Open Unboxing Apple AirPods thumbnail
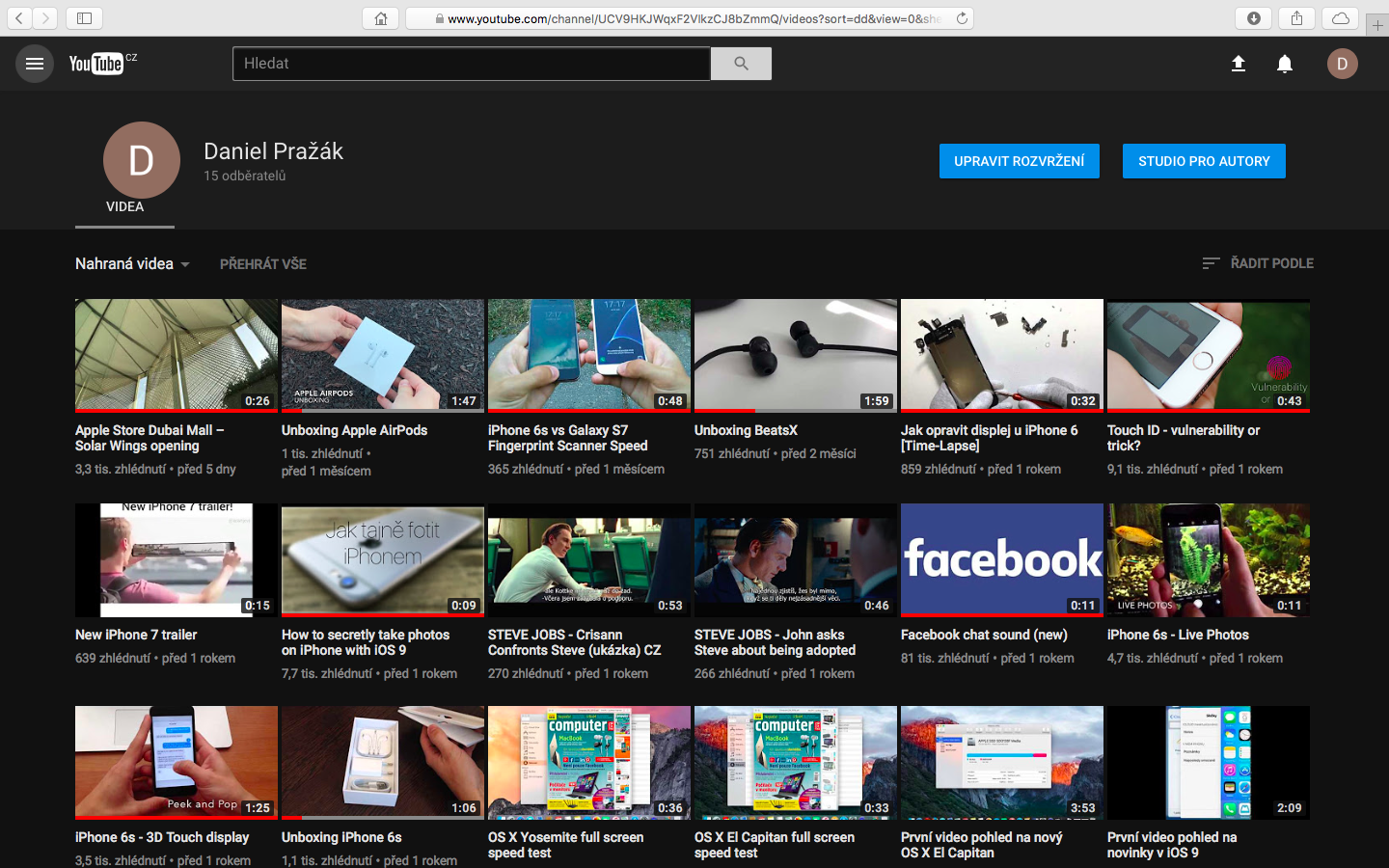This screenshot has width=1389, height=868. 383,356
